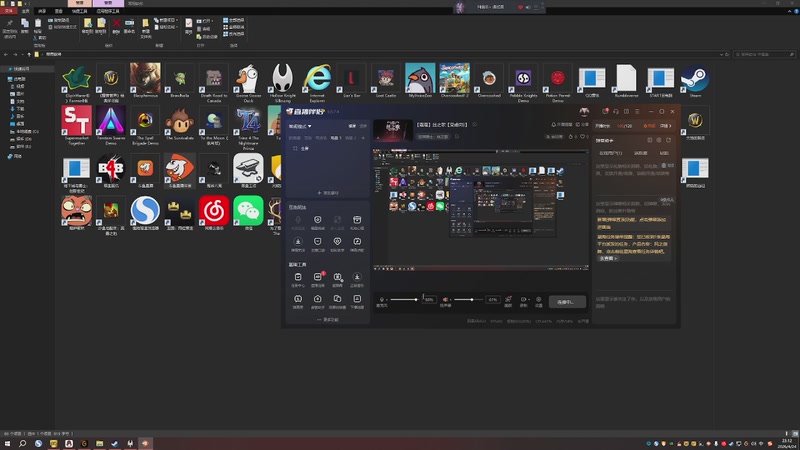
Task: Open the Back 4 Blood shortcut
Action: tap(111, 171)
